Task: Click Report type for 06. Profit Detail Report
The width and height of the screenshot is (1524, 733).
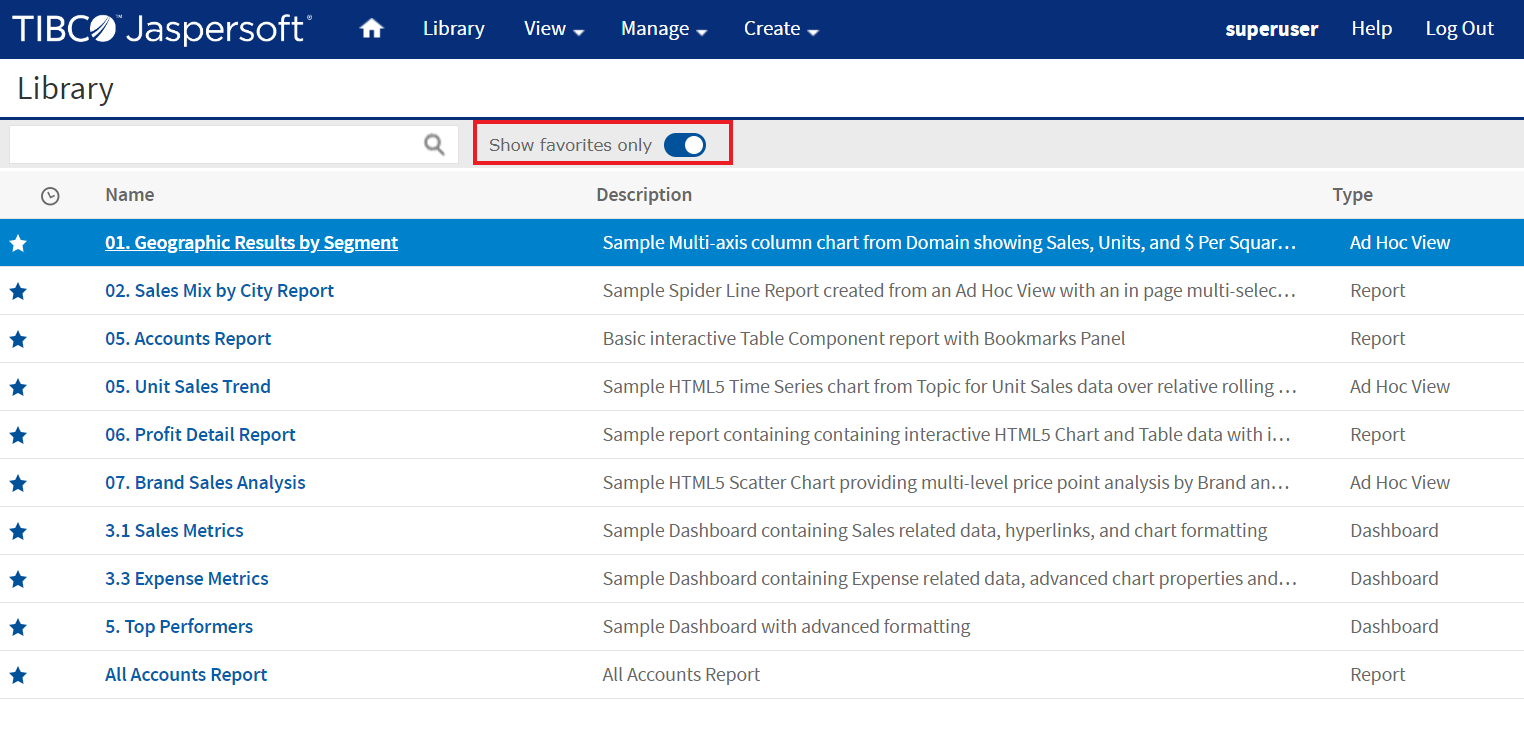Action: pos(1378,435)
